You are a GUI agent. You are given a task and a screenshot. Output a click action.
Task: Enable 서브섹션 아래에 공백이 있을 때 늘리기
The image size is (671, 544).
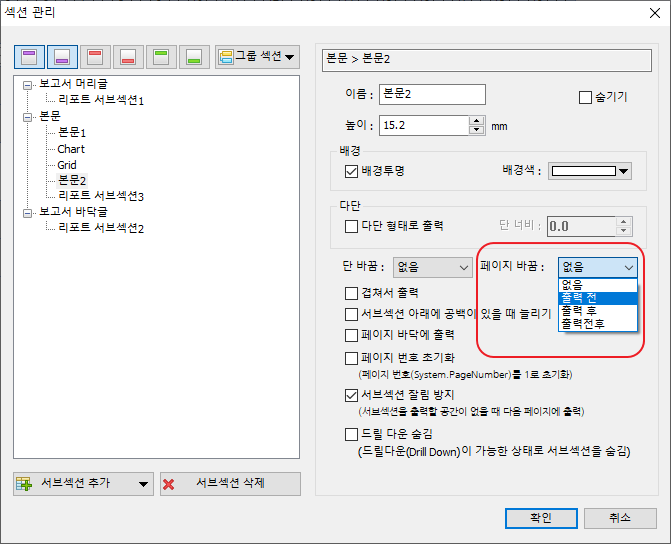pyautogui.click(x=351, y=314)
